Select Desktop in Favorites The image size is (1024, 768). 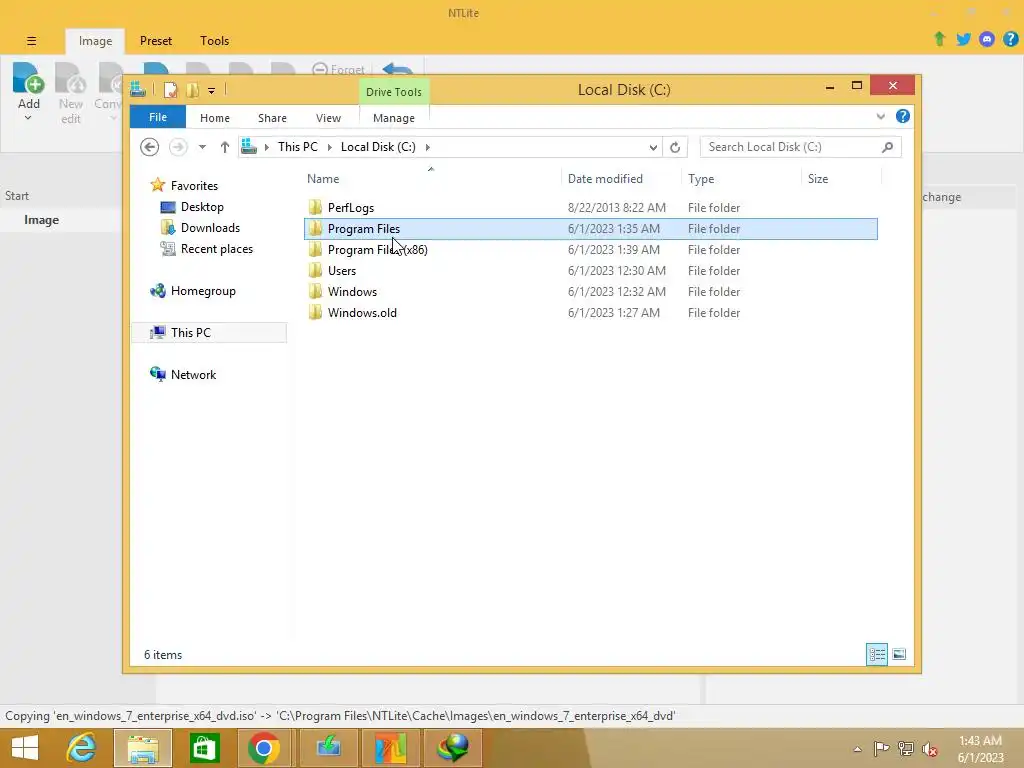[x=202, y=207]
